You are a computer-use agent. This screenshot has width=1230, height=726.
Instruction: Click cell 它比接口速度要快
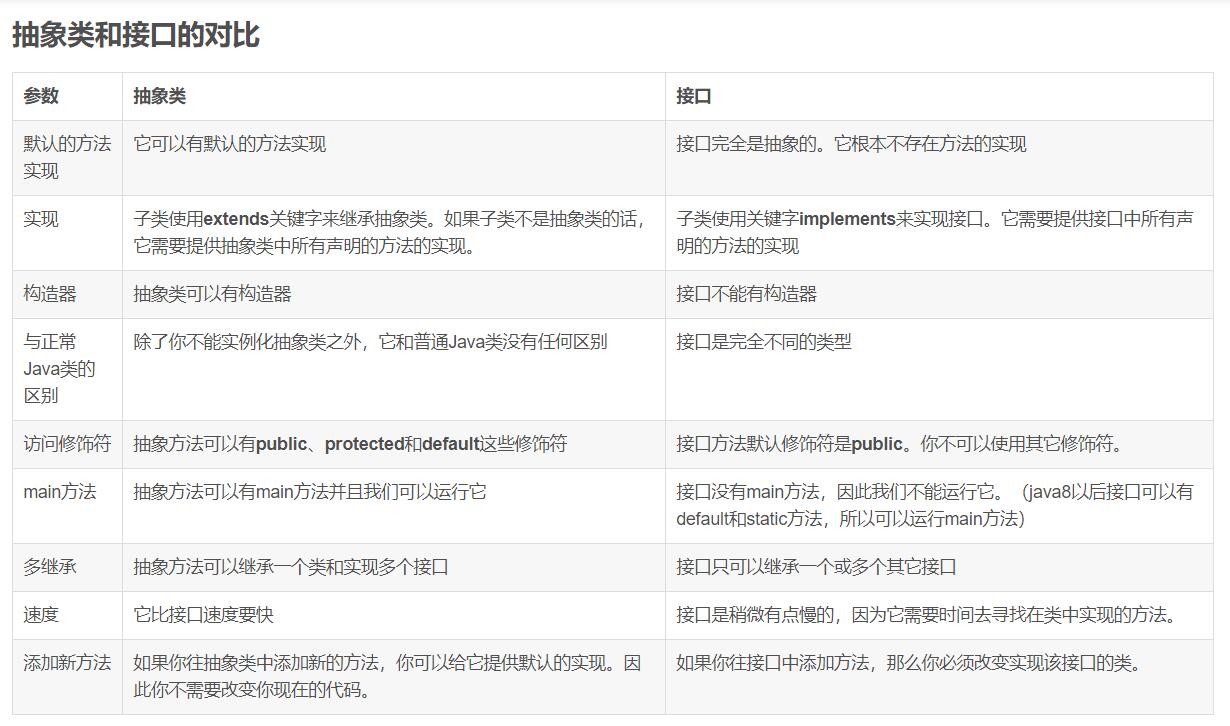(x=394, y=615)
